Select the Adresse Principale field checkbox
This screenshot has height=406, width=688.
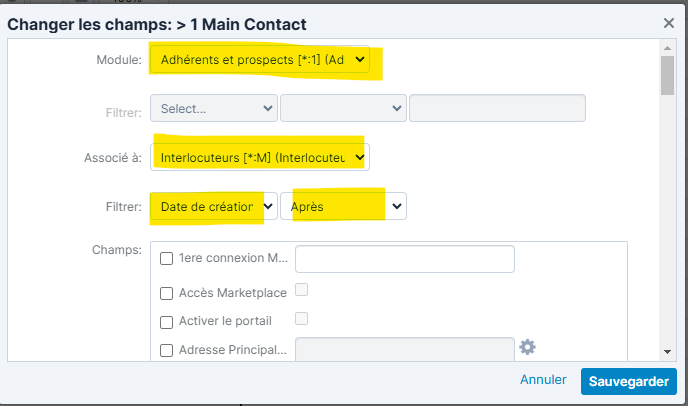167,350
